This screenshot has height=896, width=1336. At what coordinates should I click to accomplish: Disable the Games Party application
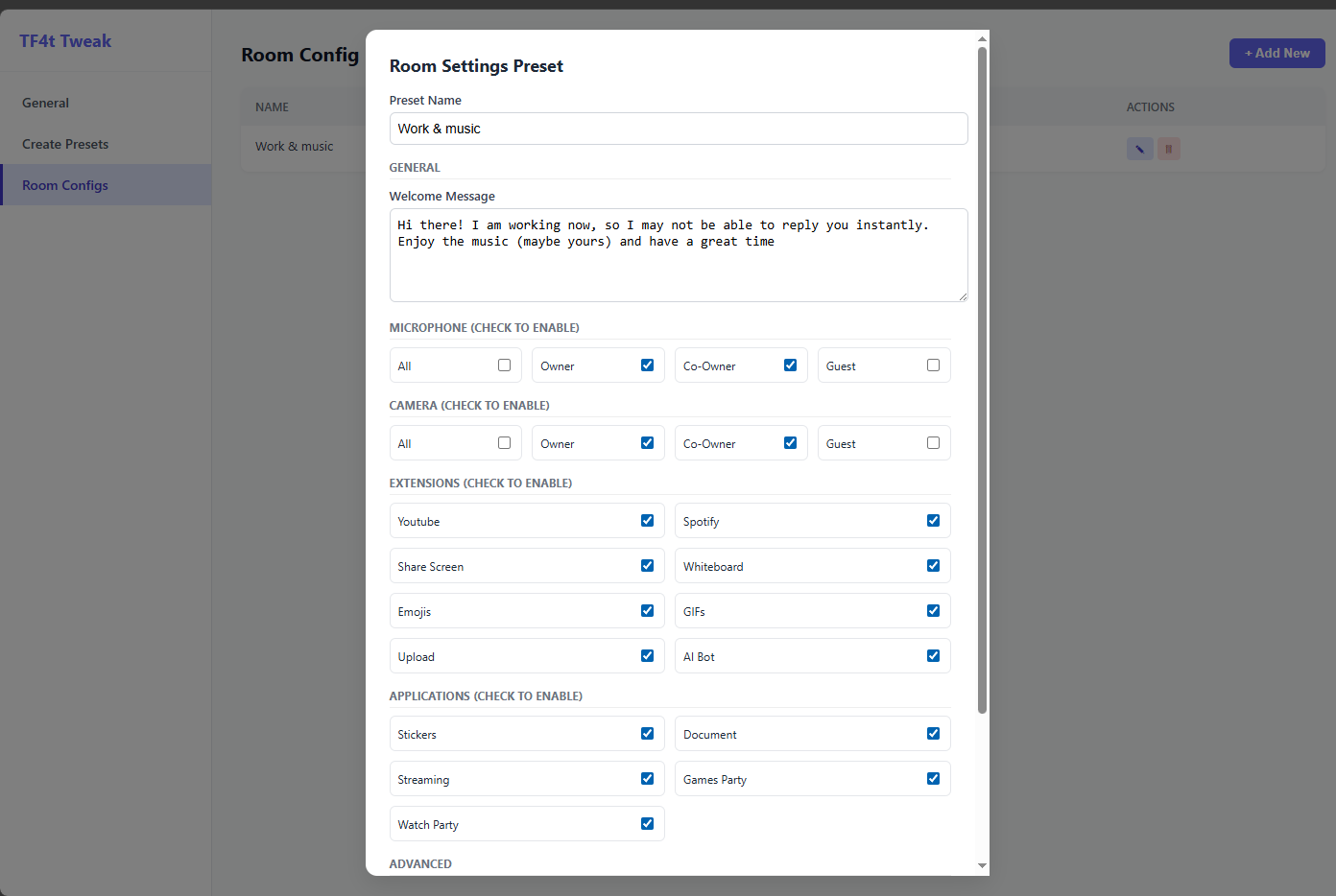coord(933,779)
